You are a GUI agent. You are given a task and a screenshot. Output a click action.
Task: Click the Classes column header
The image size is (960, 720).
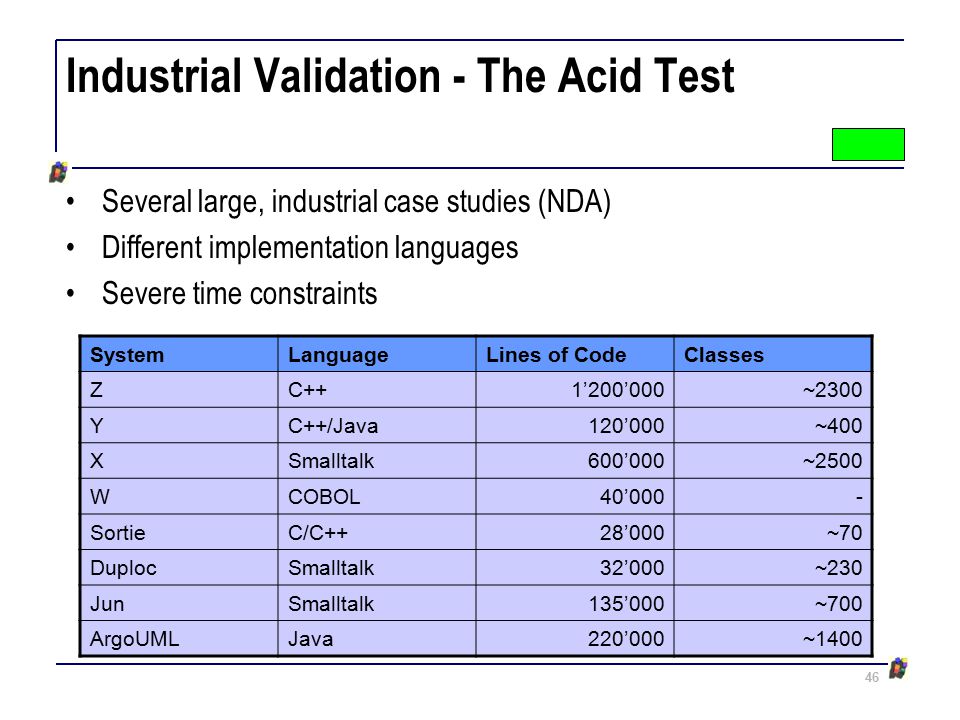coord(773,354)
